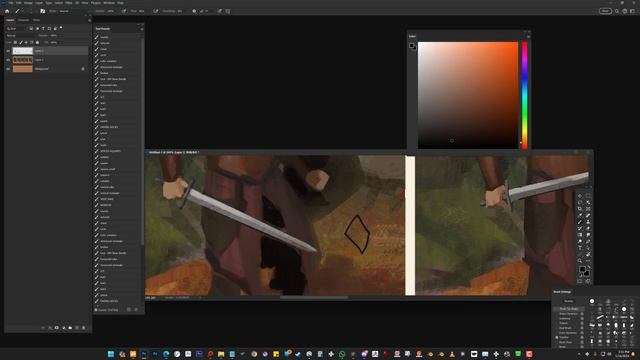The width and height of the screenshot is (640, 360).
Task: Click symmetry paint options icon
Action: pos(228,11)
